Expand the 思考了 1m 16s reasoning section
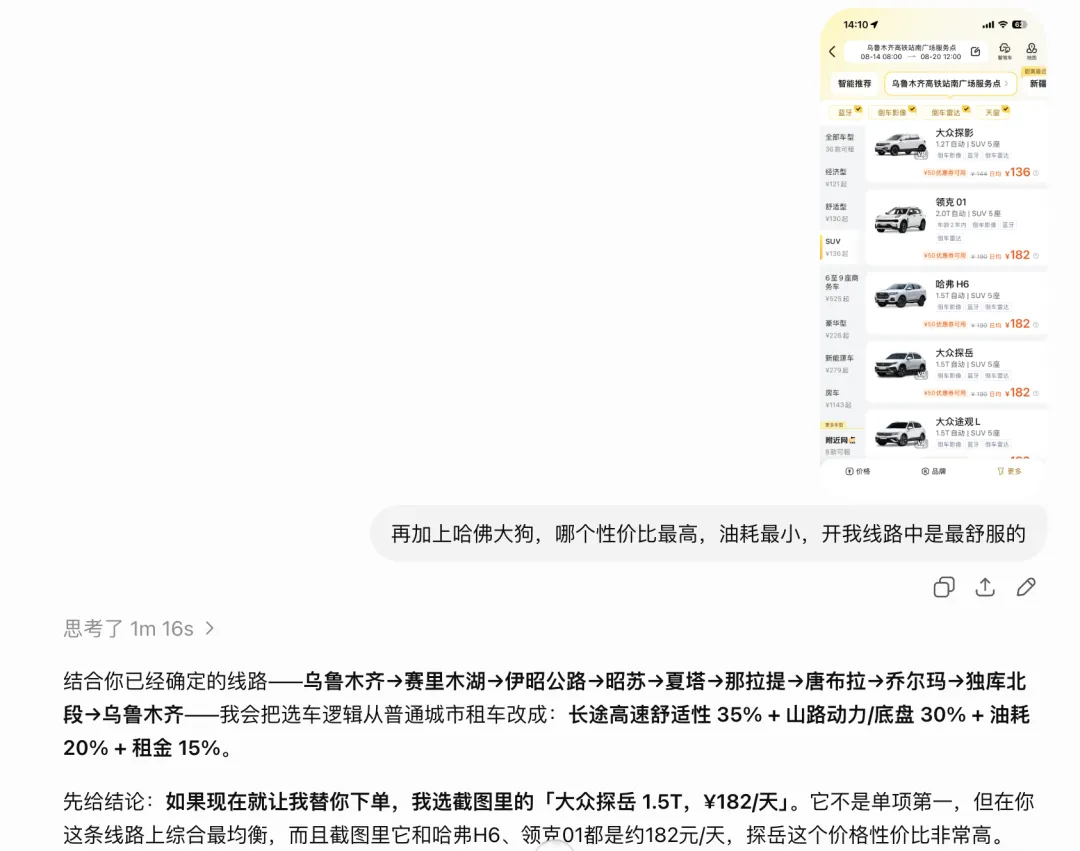1080x851 pixels. pyautogui.click(x=139, y=629)
